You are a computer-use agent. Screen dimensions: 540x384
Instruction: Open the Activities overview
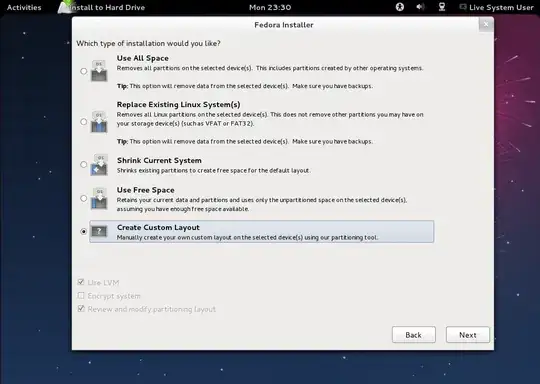pos(24,7)
